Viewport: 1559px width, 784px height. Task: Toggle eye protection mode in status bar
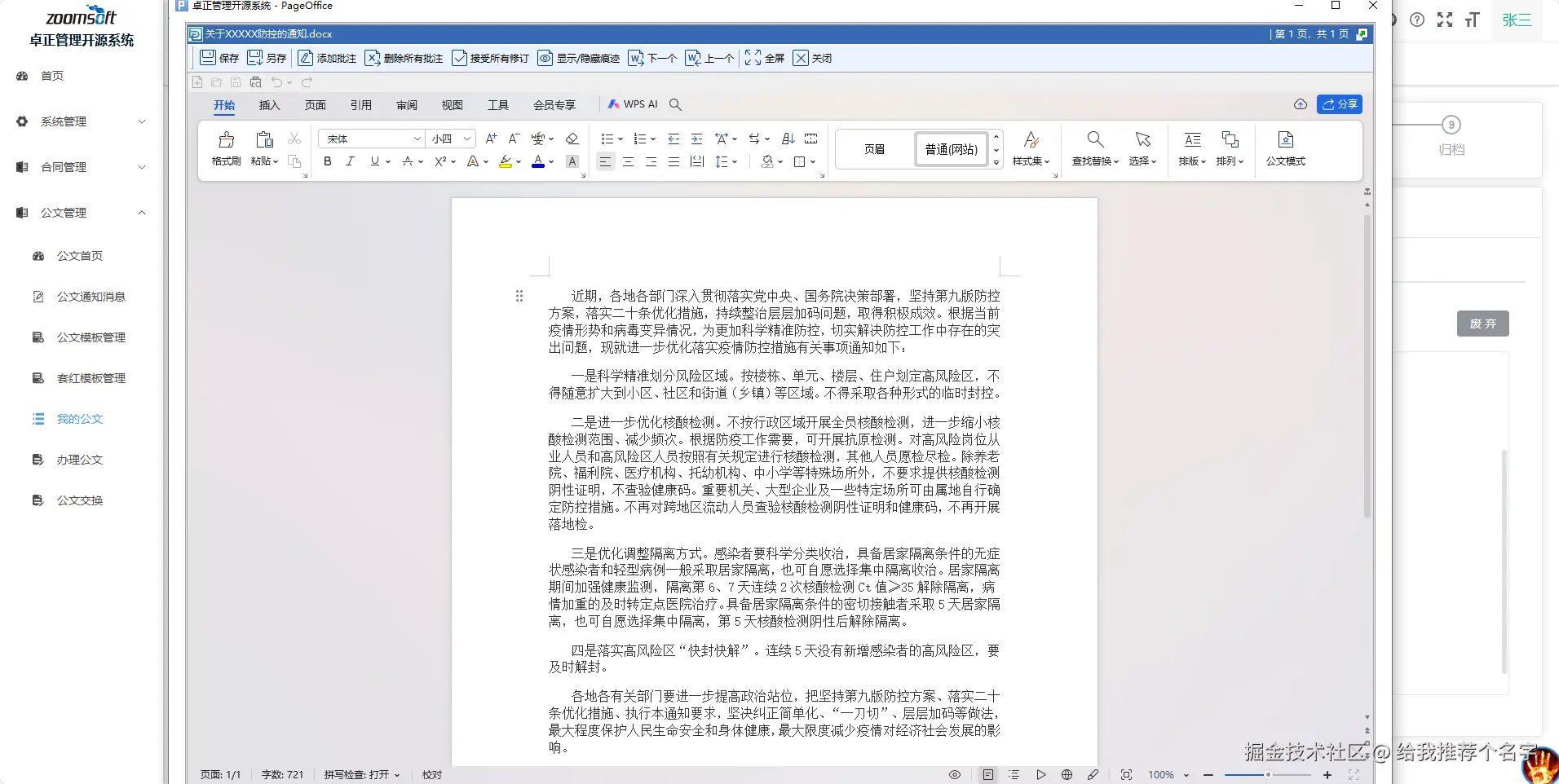tap(954, 774)
